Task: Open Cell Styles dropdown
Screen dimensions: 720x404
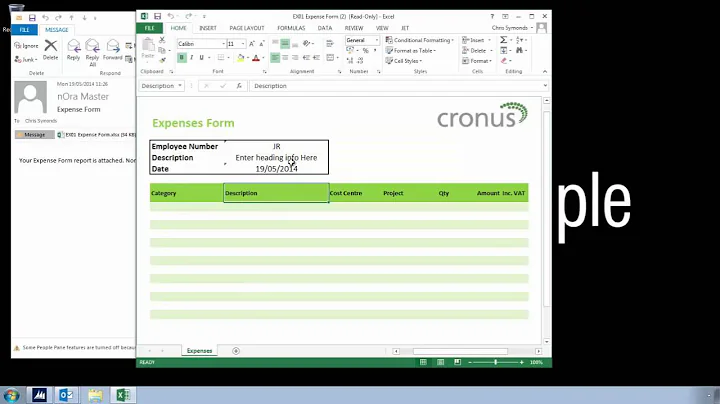Action: tap(404, 61)
